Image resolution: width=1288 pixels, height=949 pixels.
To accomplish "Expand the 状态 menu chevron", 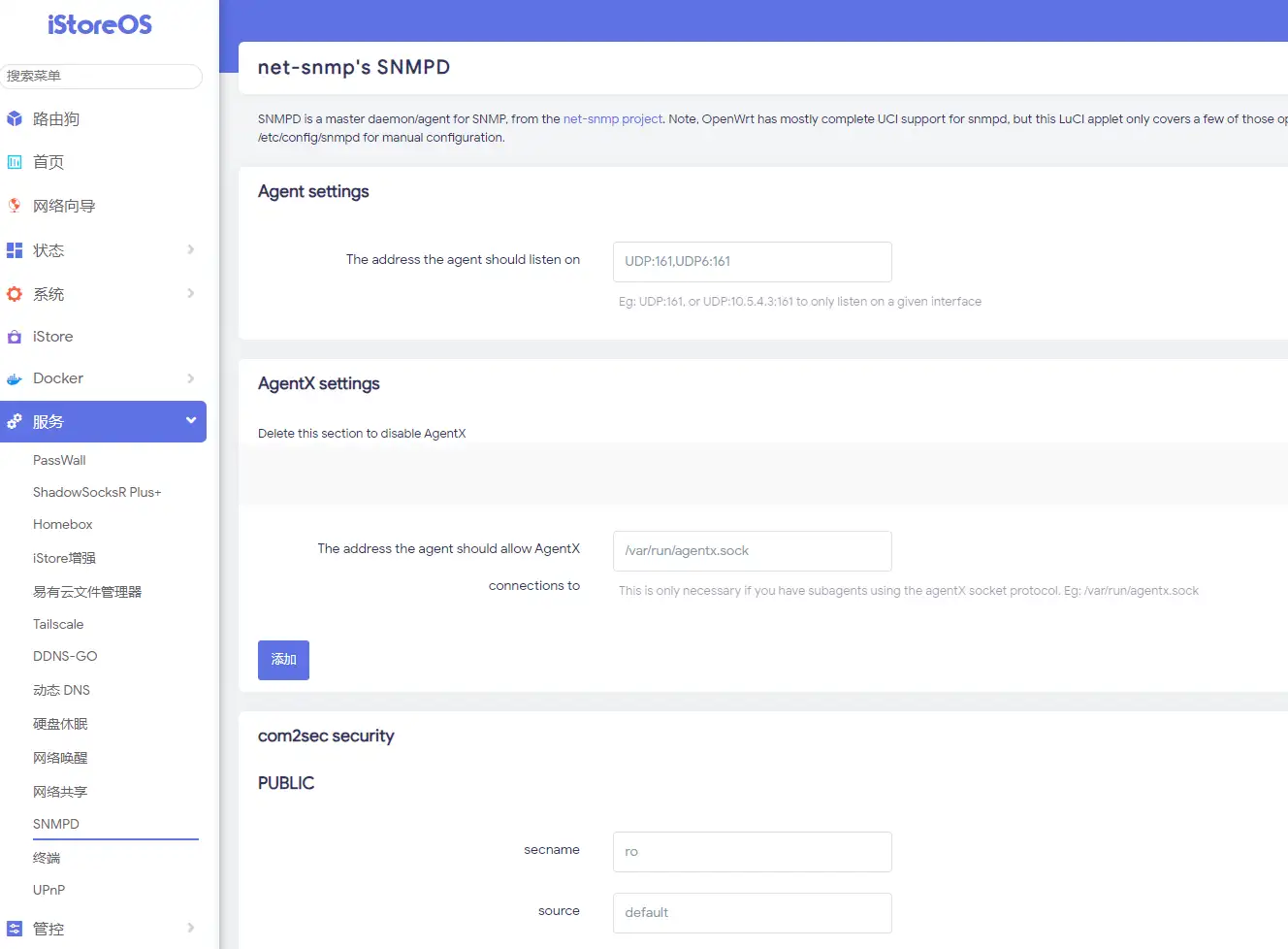I will coord(190,249).
